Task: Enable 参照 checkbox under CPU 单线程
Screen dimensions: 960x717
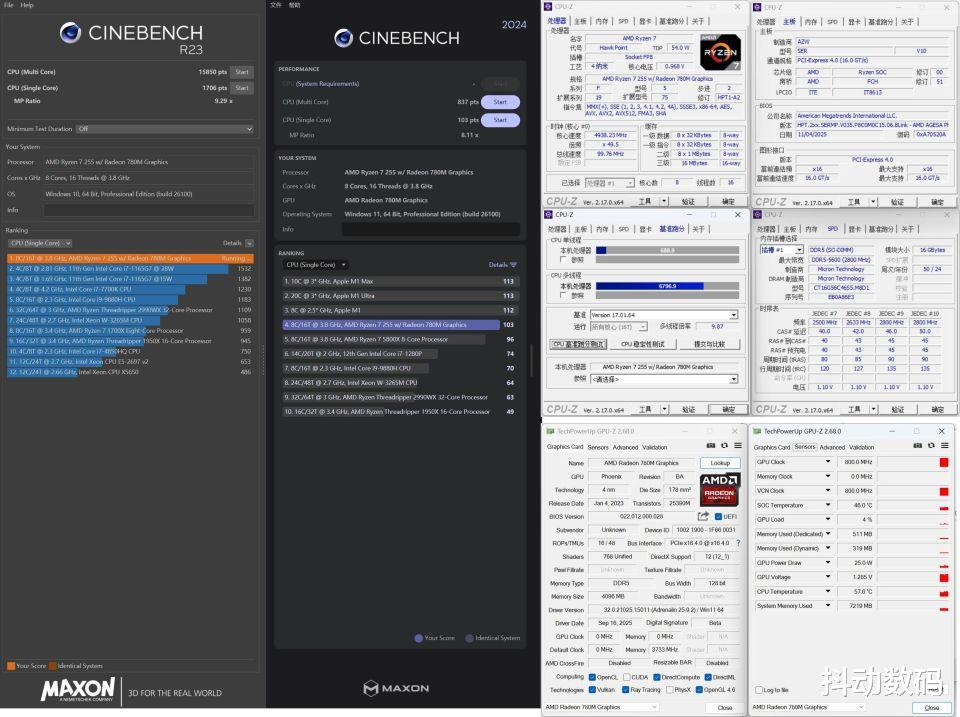Action: (x=563, y=260)
